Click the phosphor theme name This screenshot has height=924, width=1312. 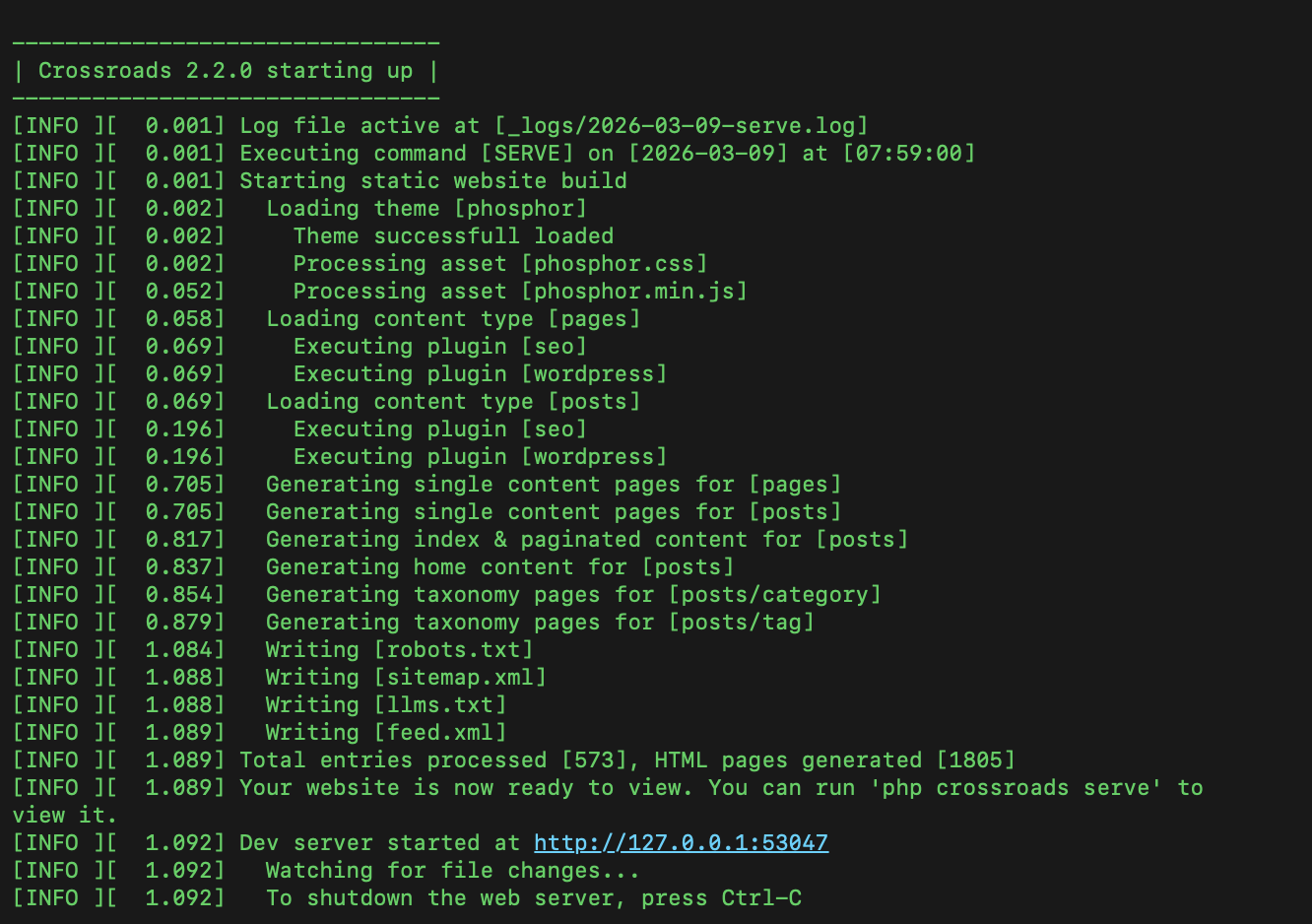point(520,209)
